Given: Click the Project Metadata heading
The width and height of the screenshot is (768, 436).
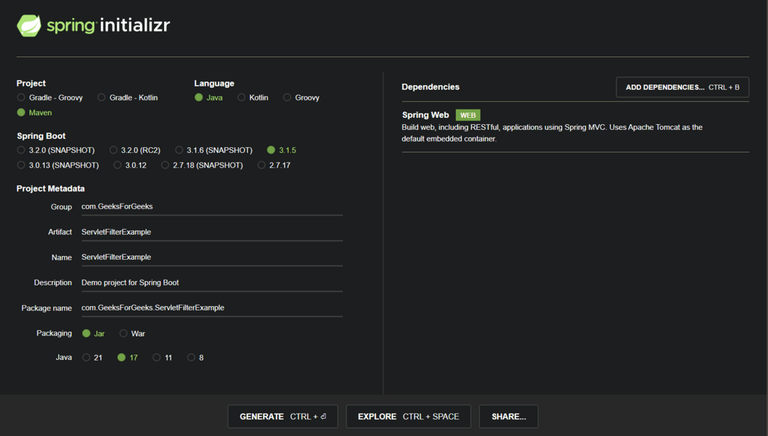Looking at the screenshot, I should click(50, 189).
